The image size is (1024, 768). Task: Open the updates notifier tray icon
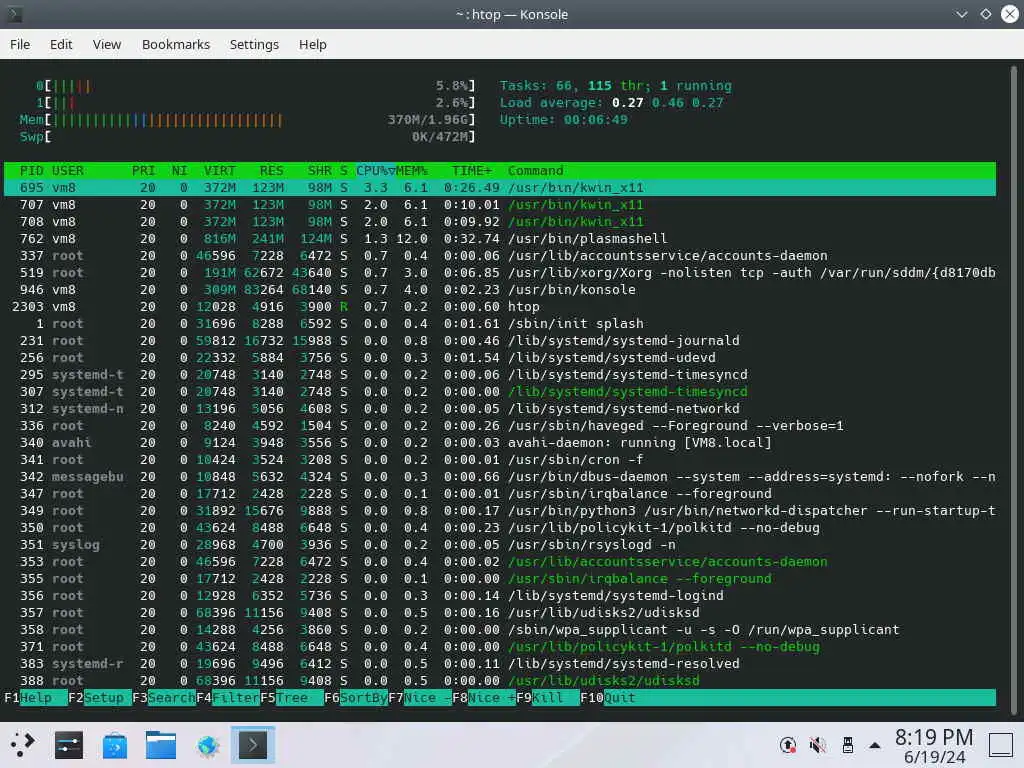tap(788, 745)
